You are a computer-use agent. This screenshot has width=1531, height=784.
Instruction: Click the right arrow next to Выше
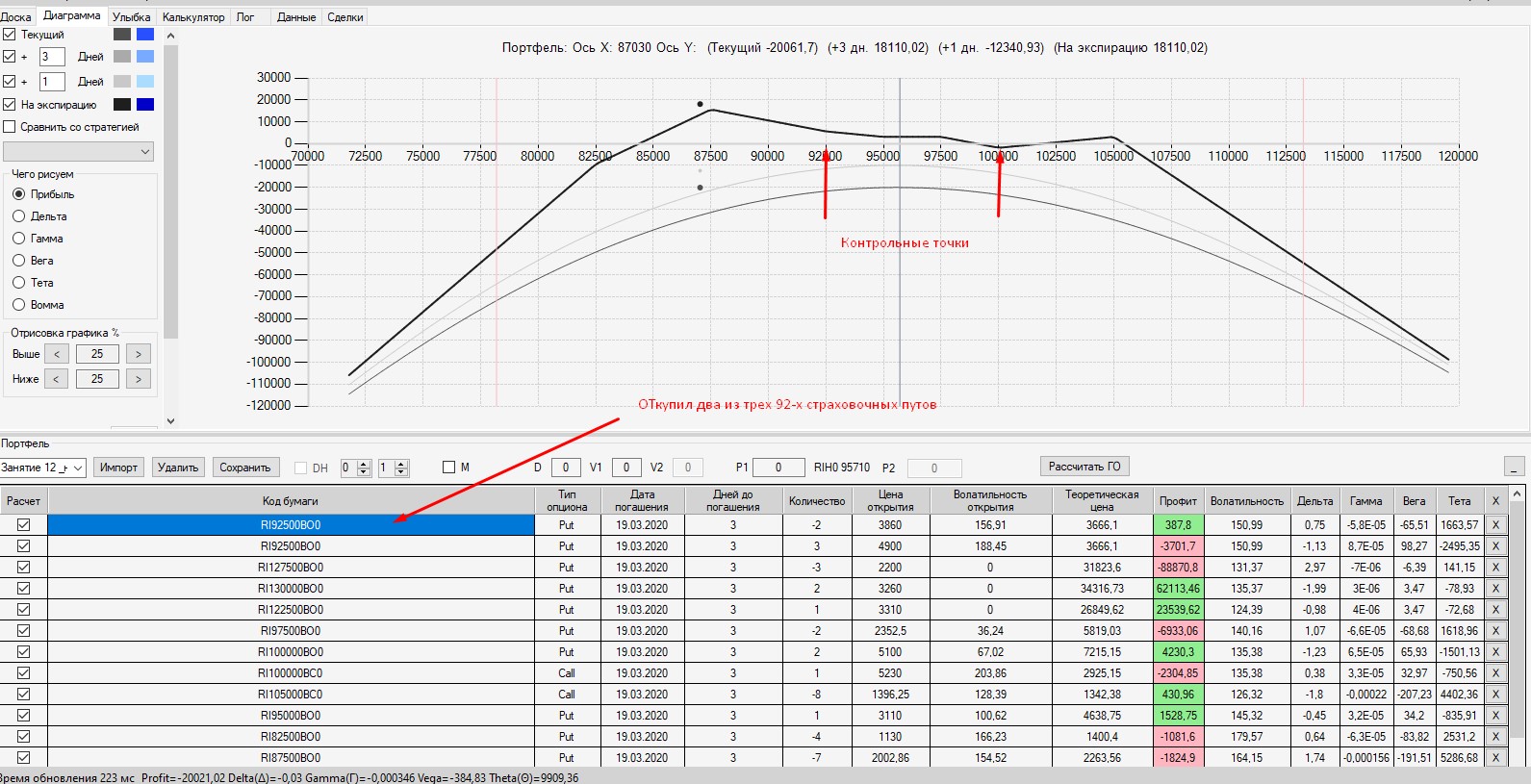pyautogui.click(x=139, y=354)
